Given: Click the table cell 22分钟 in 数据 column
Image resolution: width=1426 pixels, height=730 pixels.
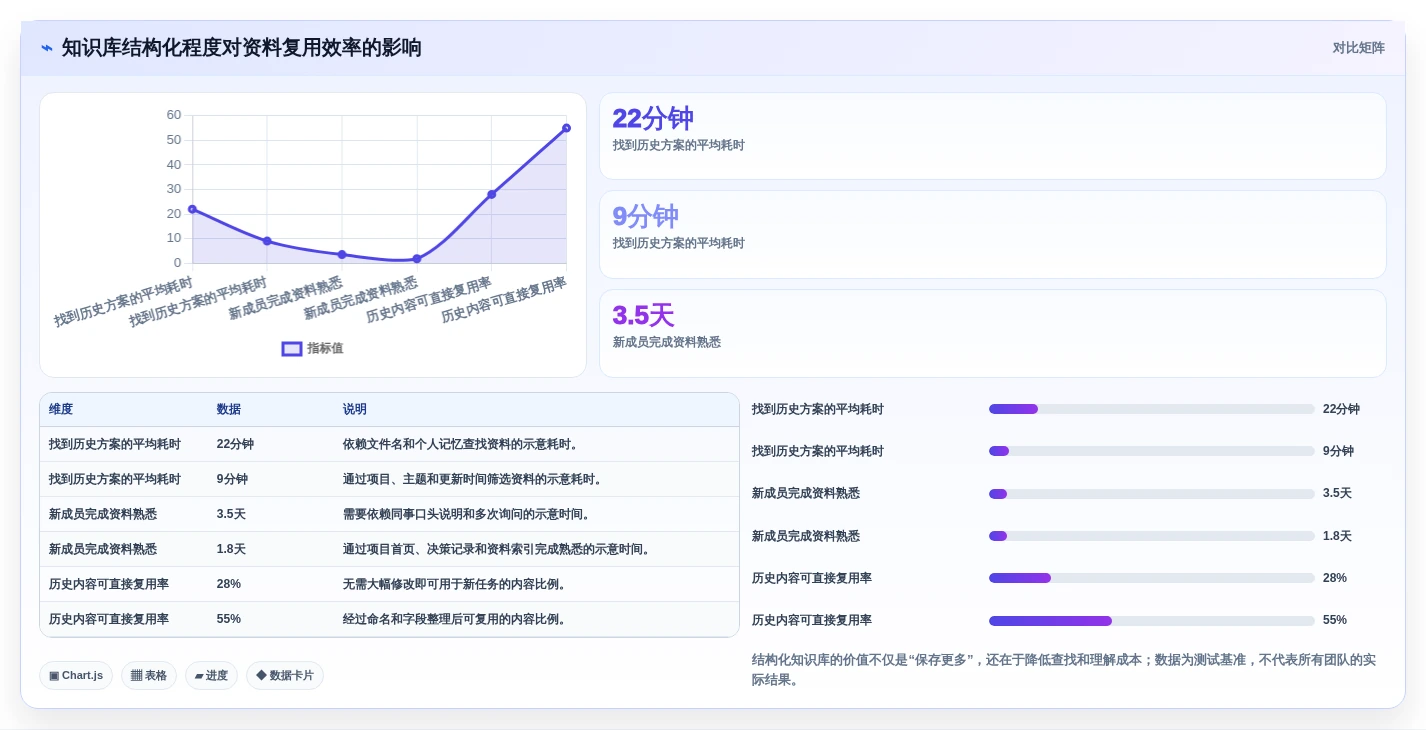Looking at the screenshot, I should click(235, 444).
